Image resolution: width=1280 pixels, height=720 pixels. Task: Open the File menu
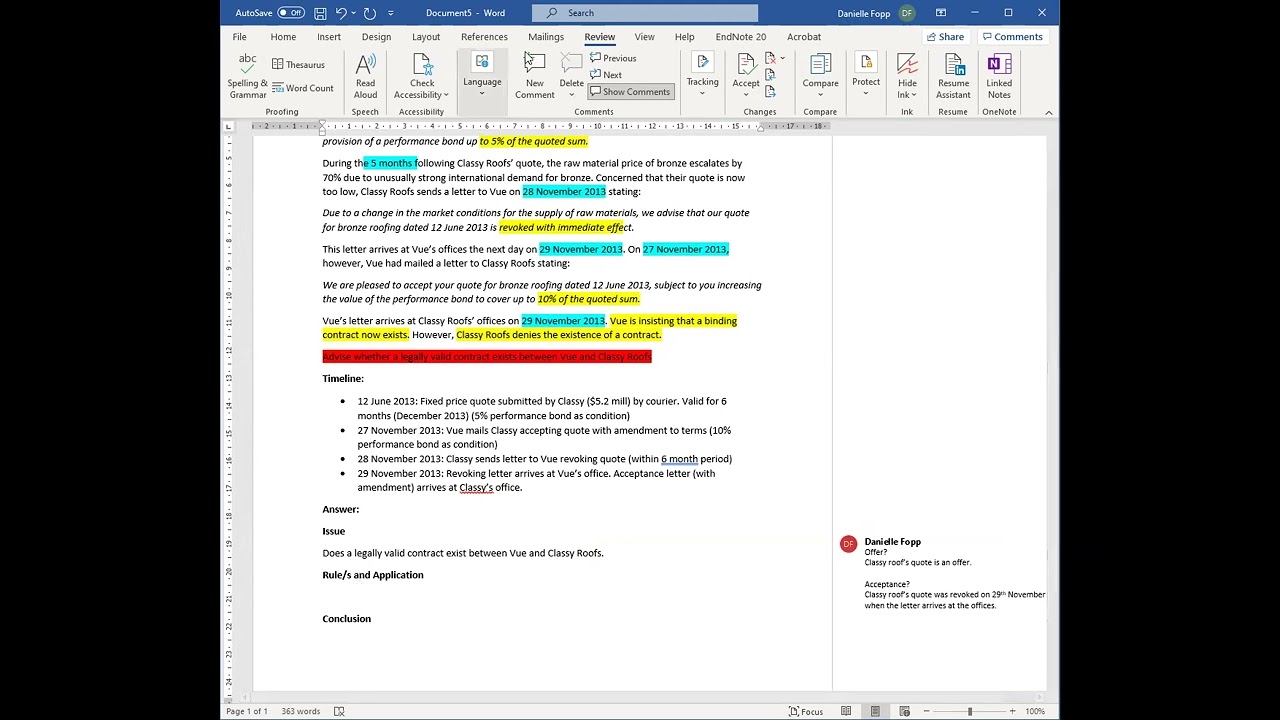(x=240, y=37)
